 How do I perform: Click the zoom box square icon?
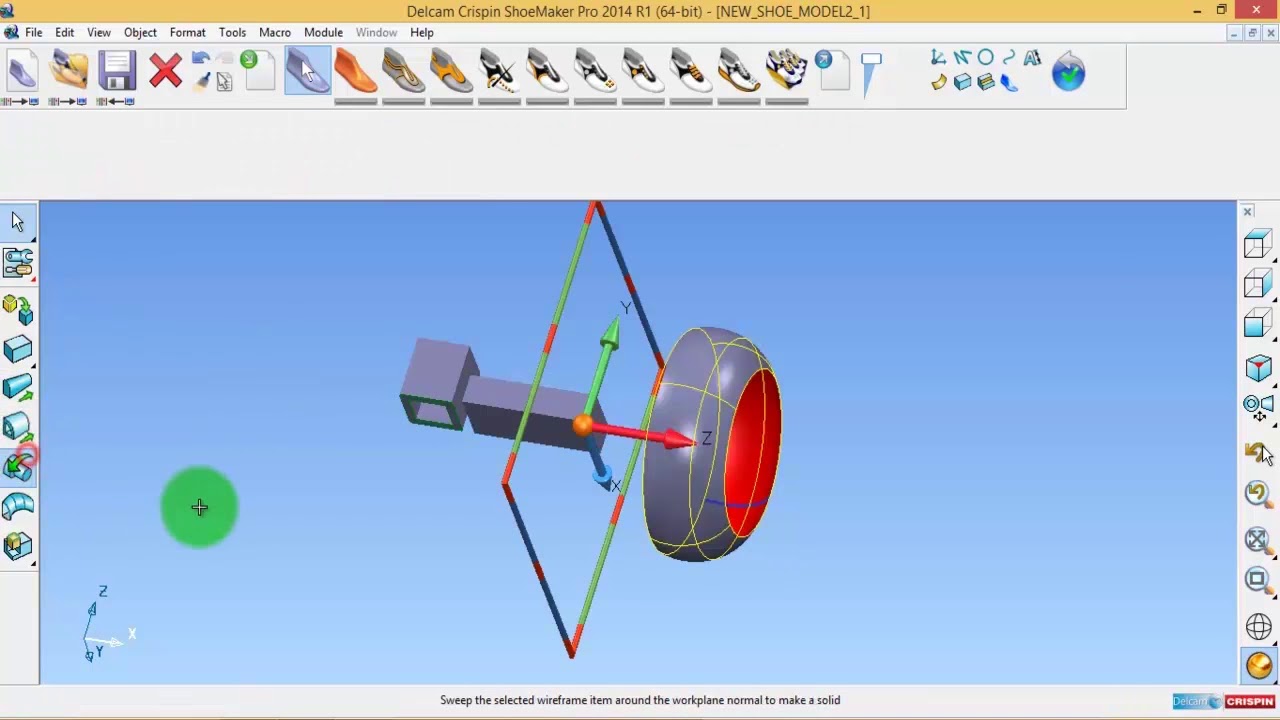click(x=1258, y=580)
